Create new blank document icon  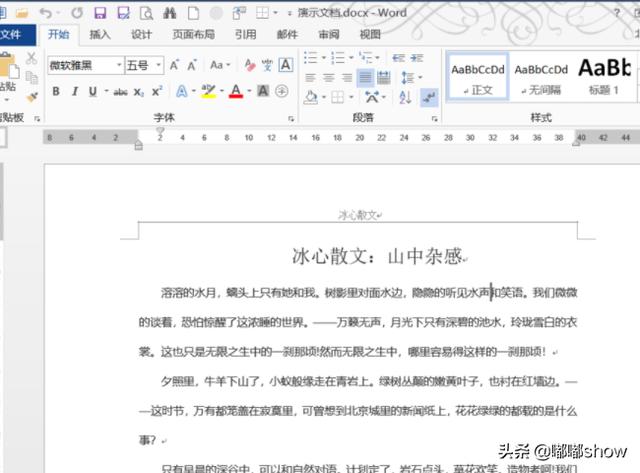193,13
